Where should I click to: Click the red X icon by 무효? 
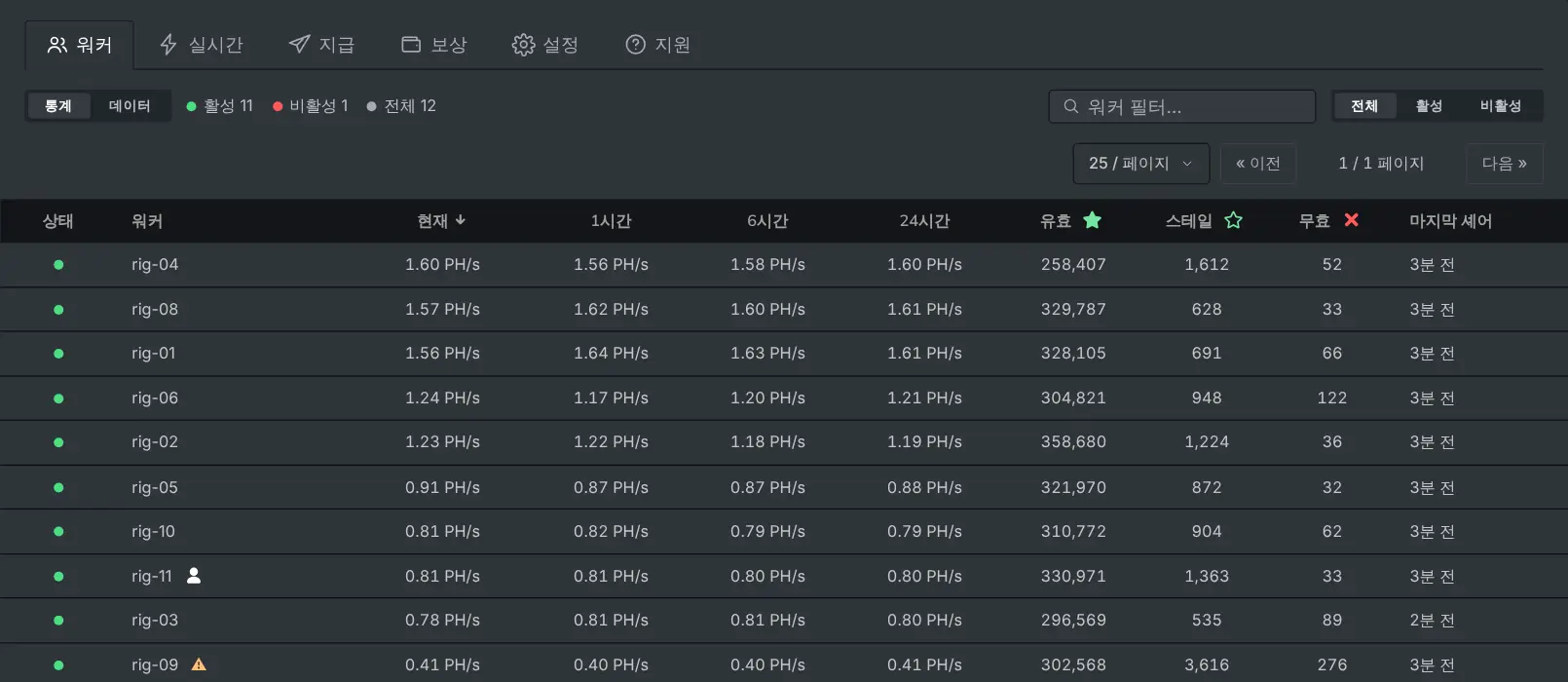pos(1351,220)
